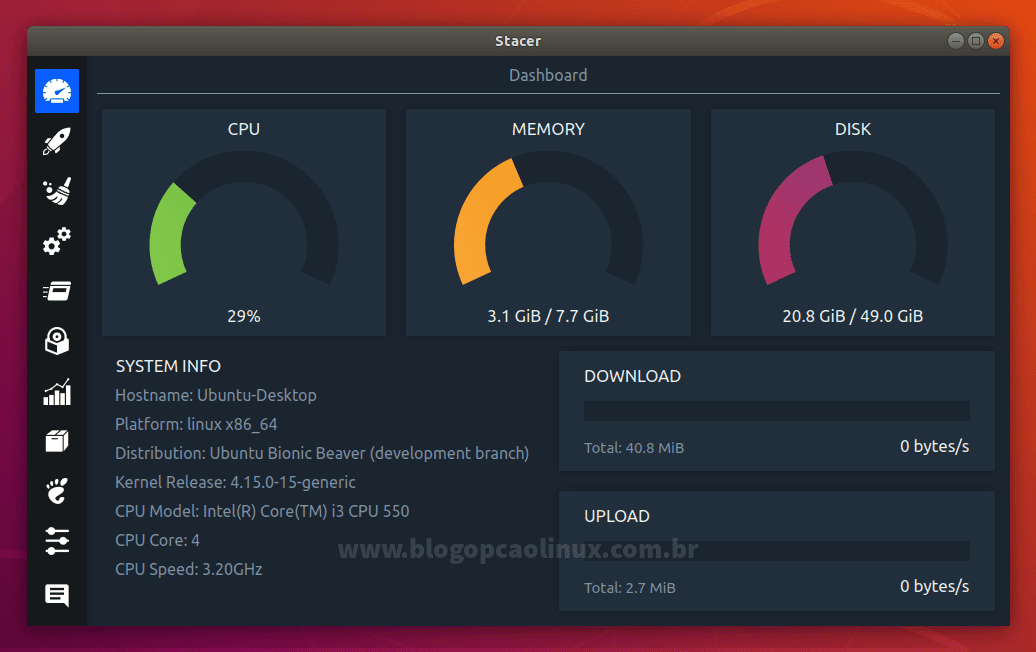Open the Dashboard speedometer sidebar icon
The image size is (1036, 652).
[57, 91]
